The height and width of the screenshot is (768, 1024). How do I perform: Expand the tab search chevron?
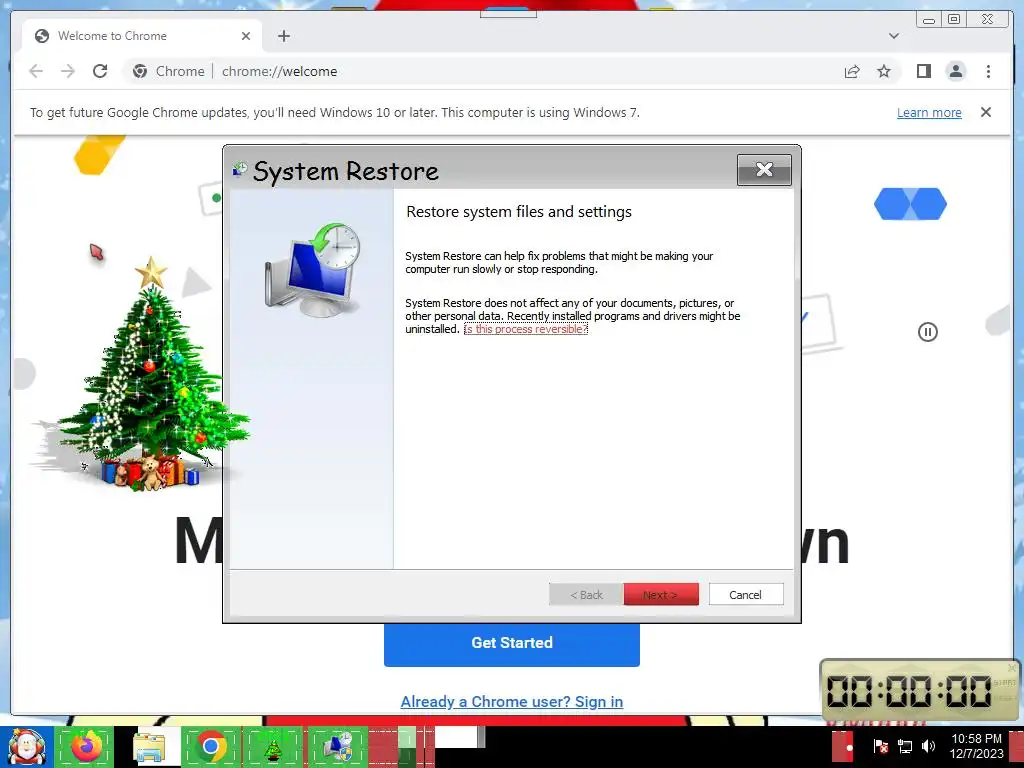tap(893, 36)
